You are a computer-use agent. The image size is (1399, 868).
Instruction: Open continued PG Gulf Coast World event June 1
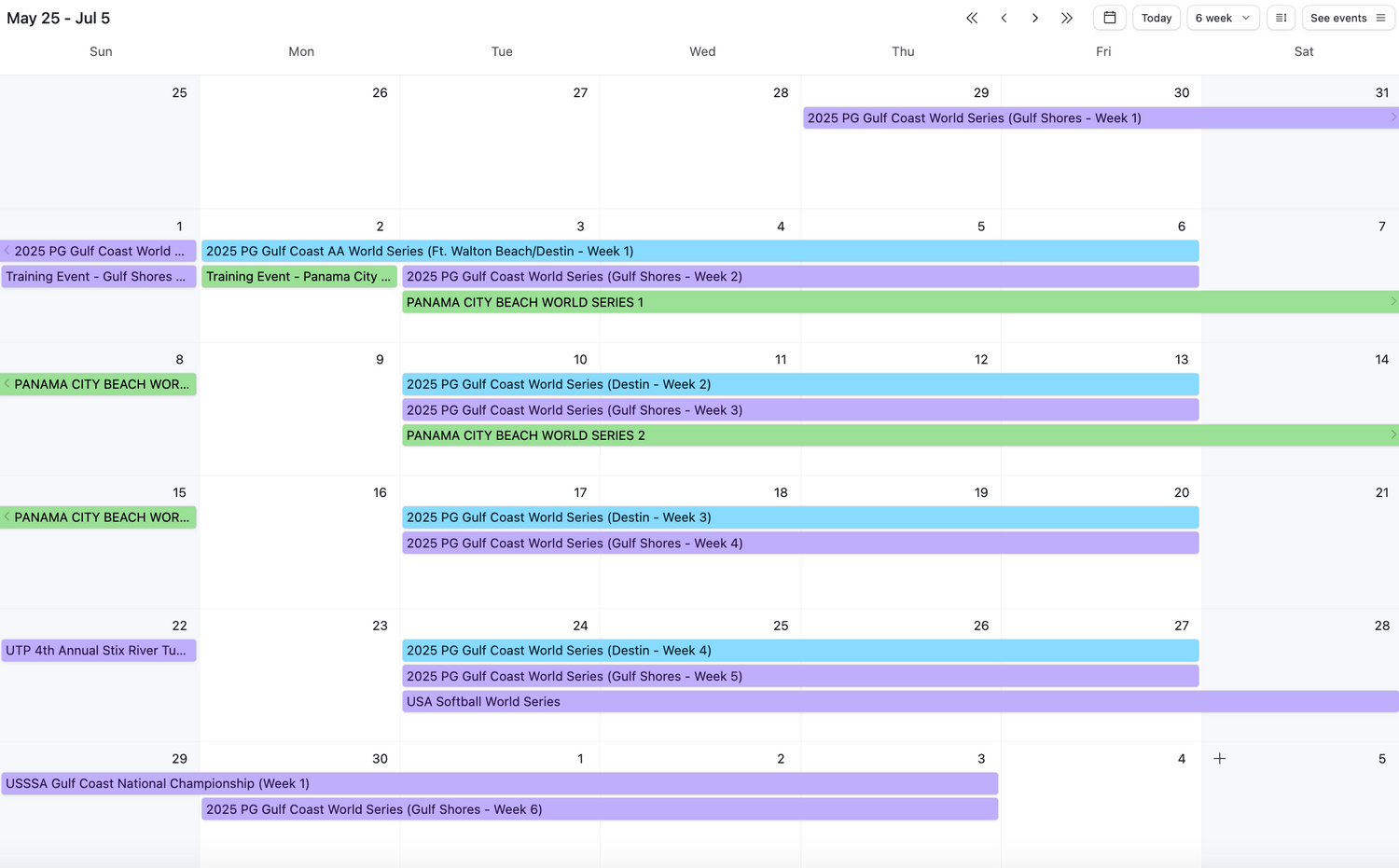pos(99,252)
